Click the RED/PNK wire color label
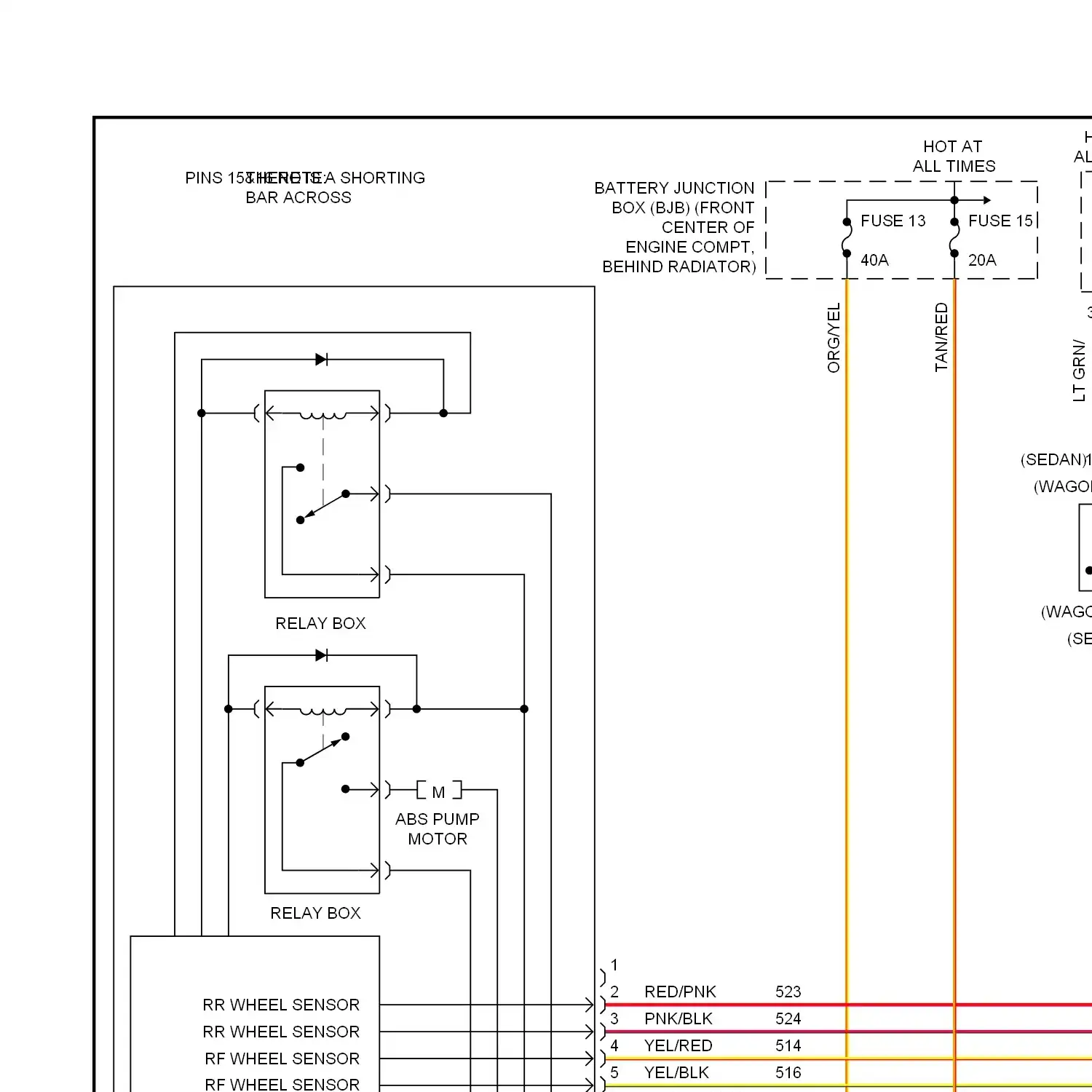1092x1092 pixels. click(680, 992)
